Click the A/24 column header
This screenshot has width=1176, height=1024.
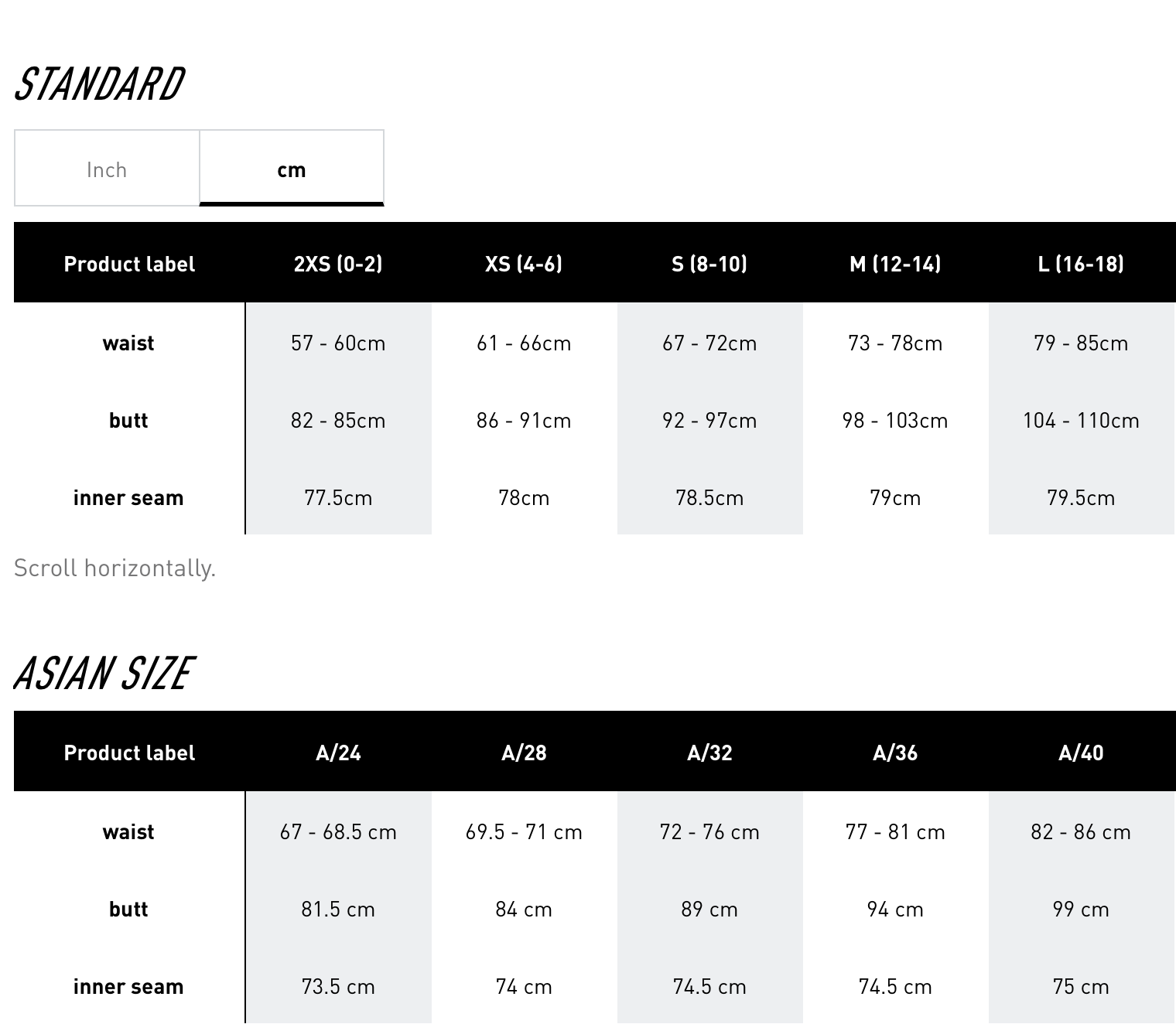pos(338,753)
